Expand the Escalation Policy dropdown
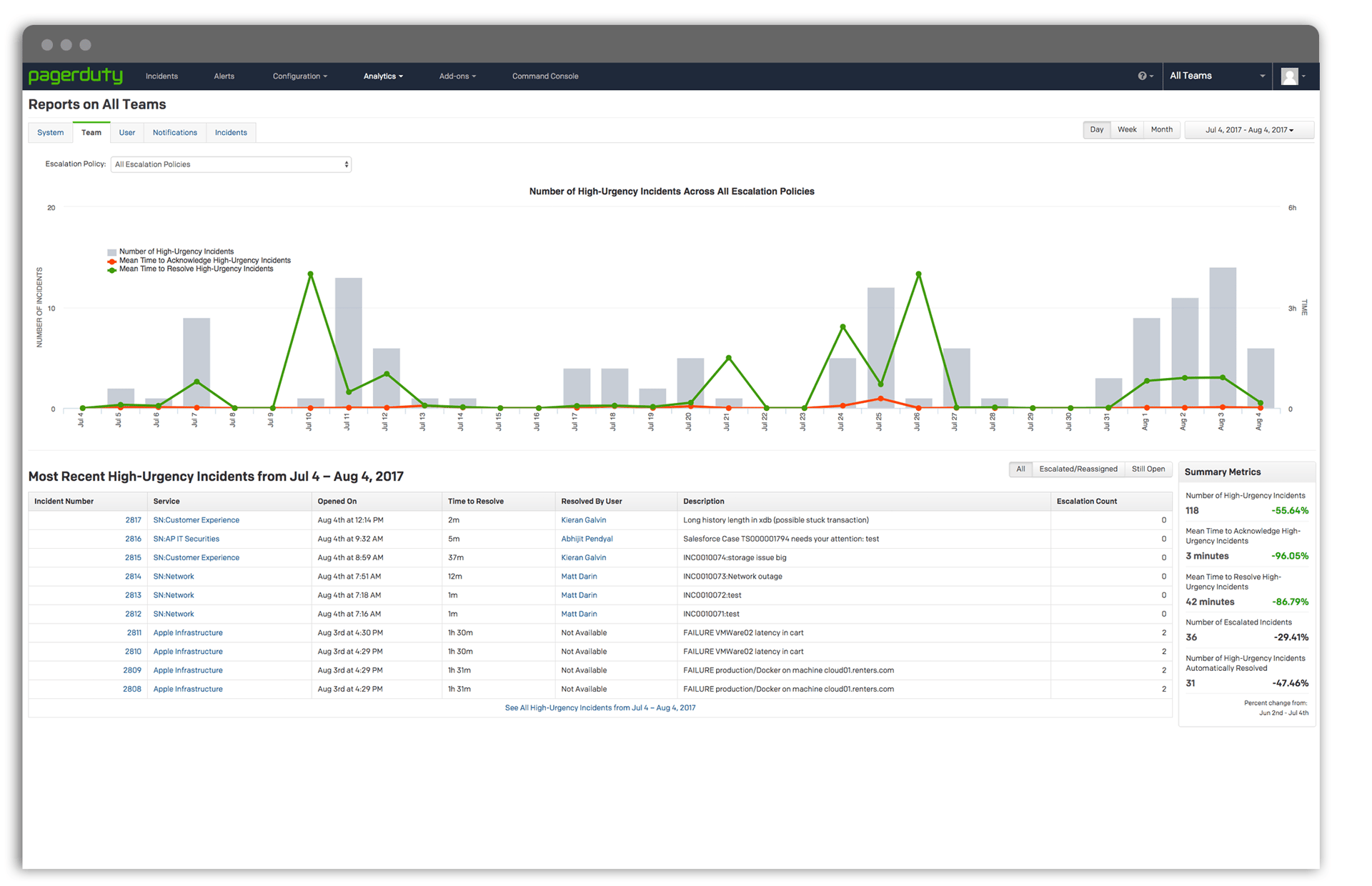Viewport: 1372px width, 886px height. 231,164
